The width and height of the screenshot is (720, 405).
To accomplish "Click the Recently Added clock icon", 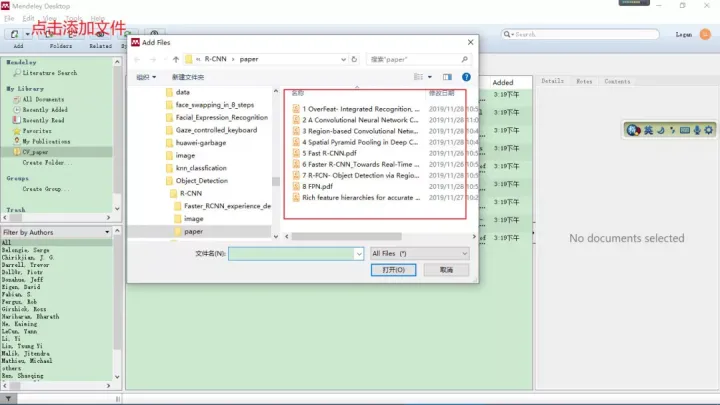I will (17, 110).
